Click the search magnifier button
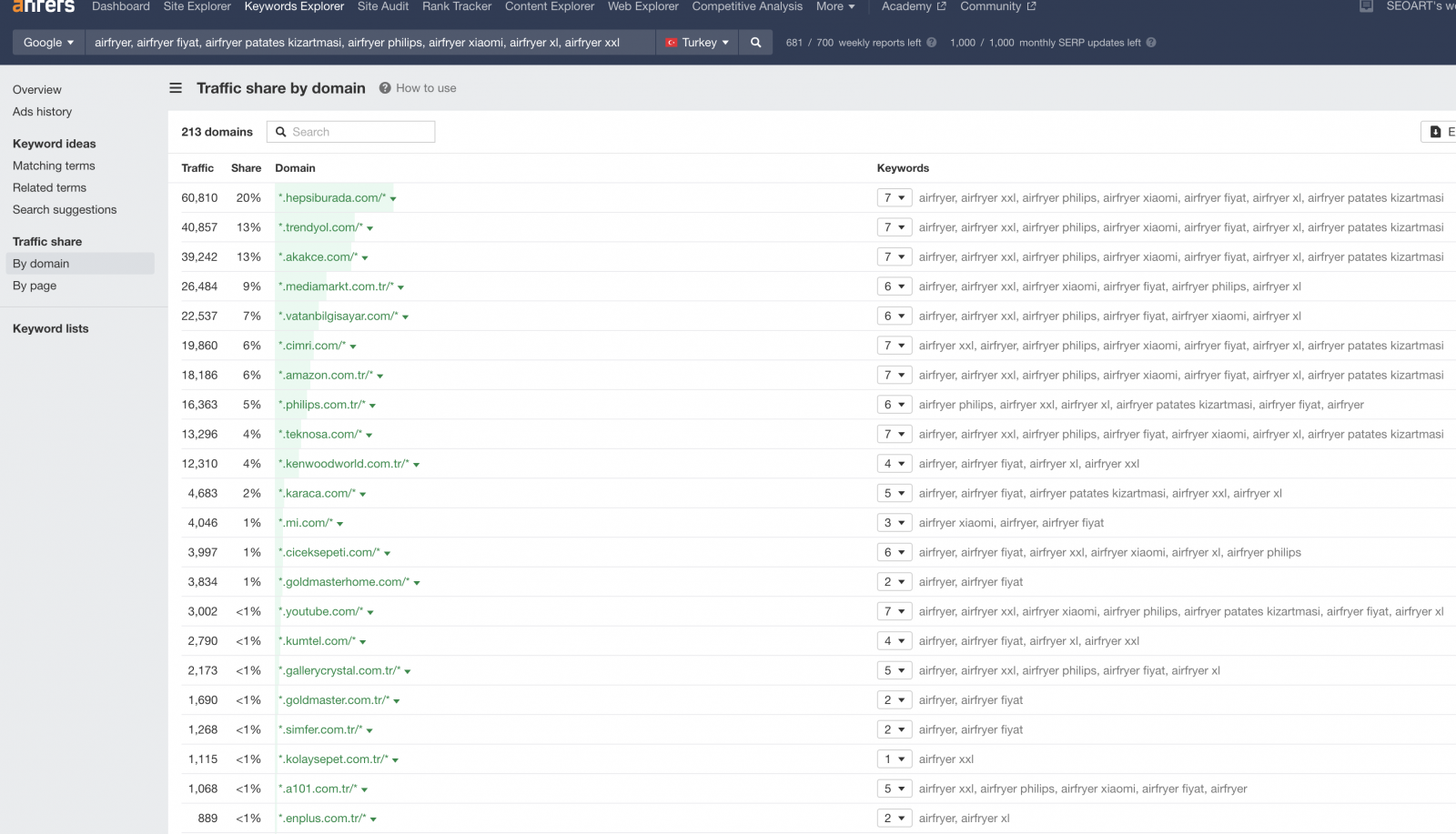The height and width of the screenshot is (834, 1456). (x=755, y=43)
